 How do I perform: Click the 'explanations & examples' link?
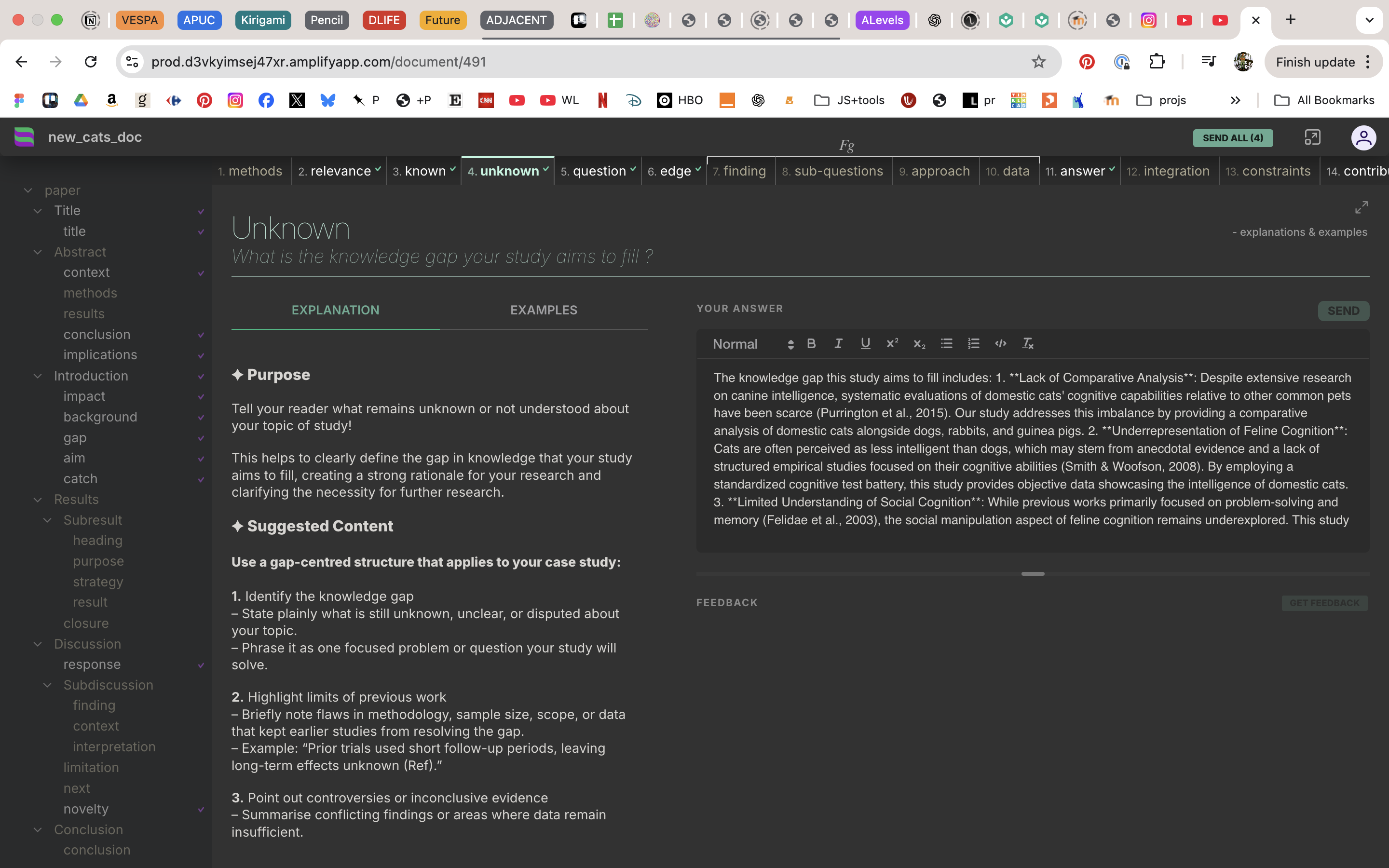coord(1299,232)
